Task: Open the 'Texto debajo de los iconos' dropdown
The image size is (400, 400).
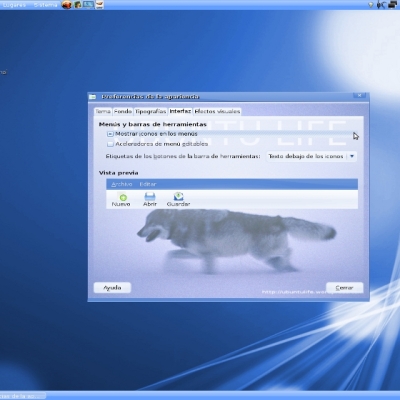Action: (x=311, y=156)
